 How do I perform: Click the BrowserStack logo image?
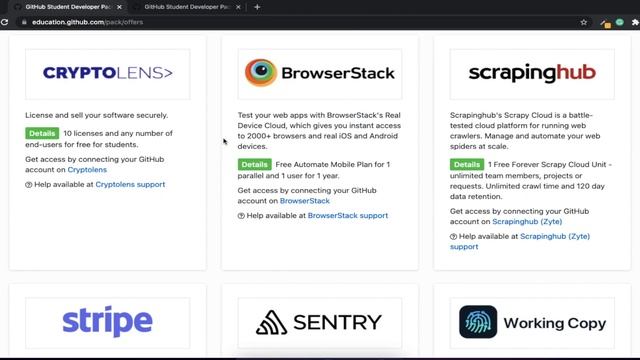320,74
